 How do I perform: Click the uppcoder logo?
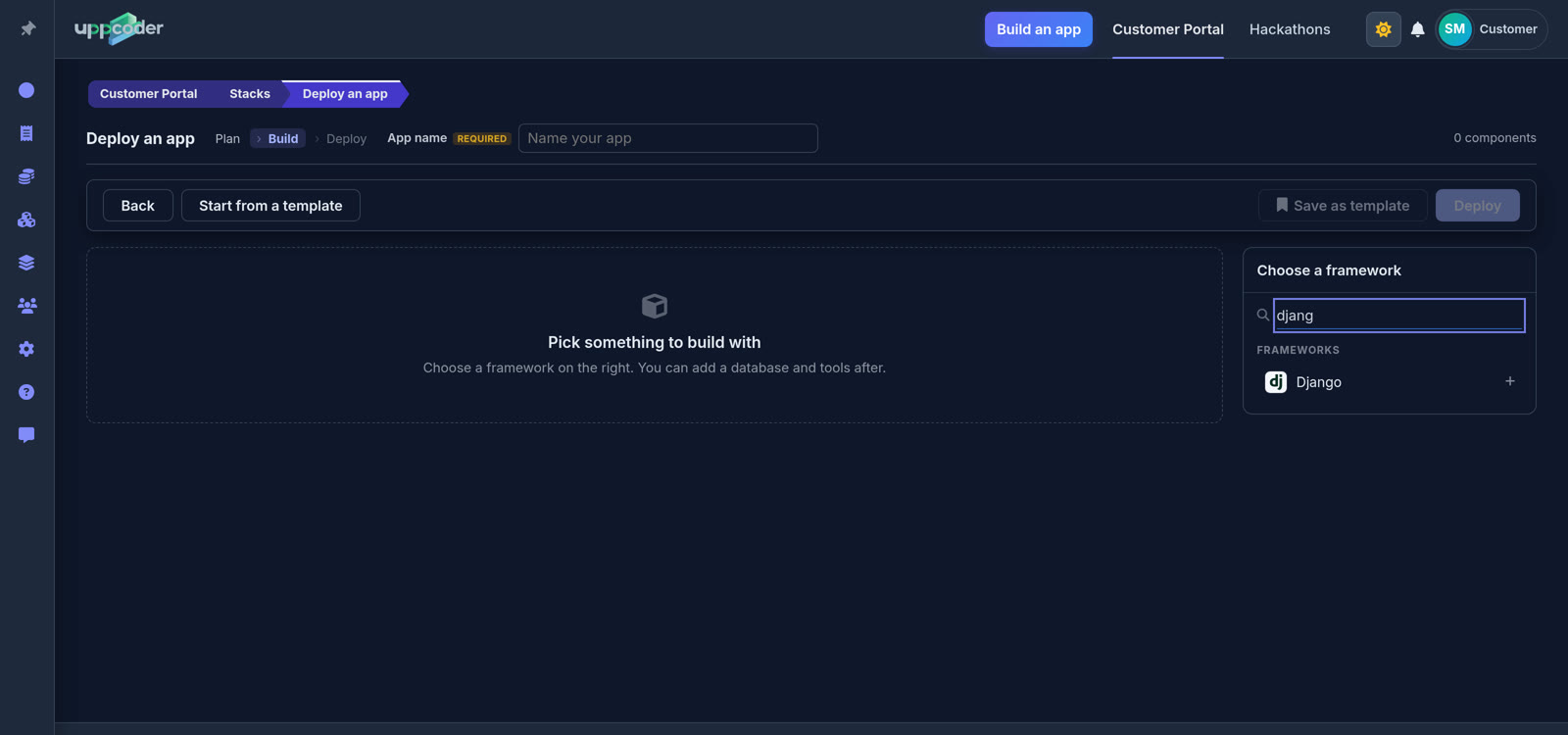click(x=119, y=28)
